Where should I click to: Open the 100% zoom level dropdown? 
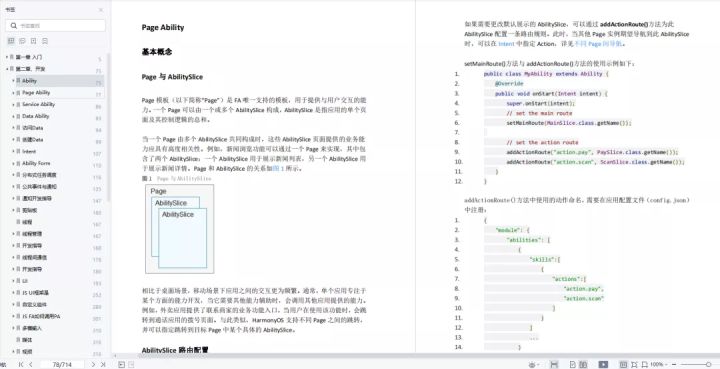point(659,364)
